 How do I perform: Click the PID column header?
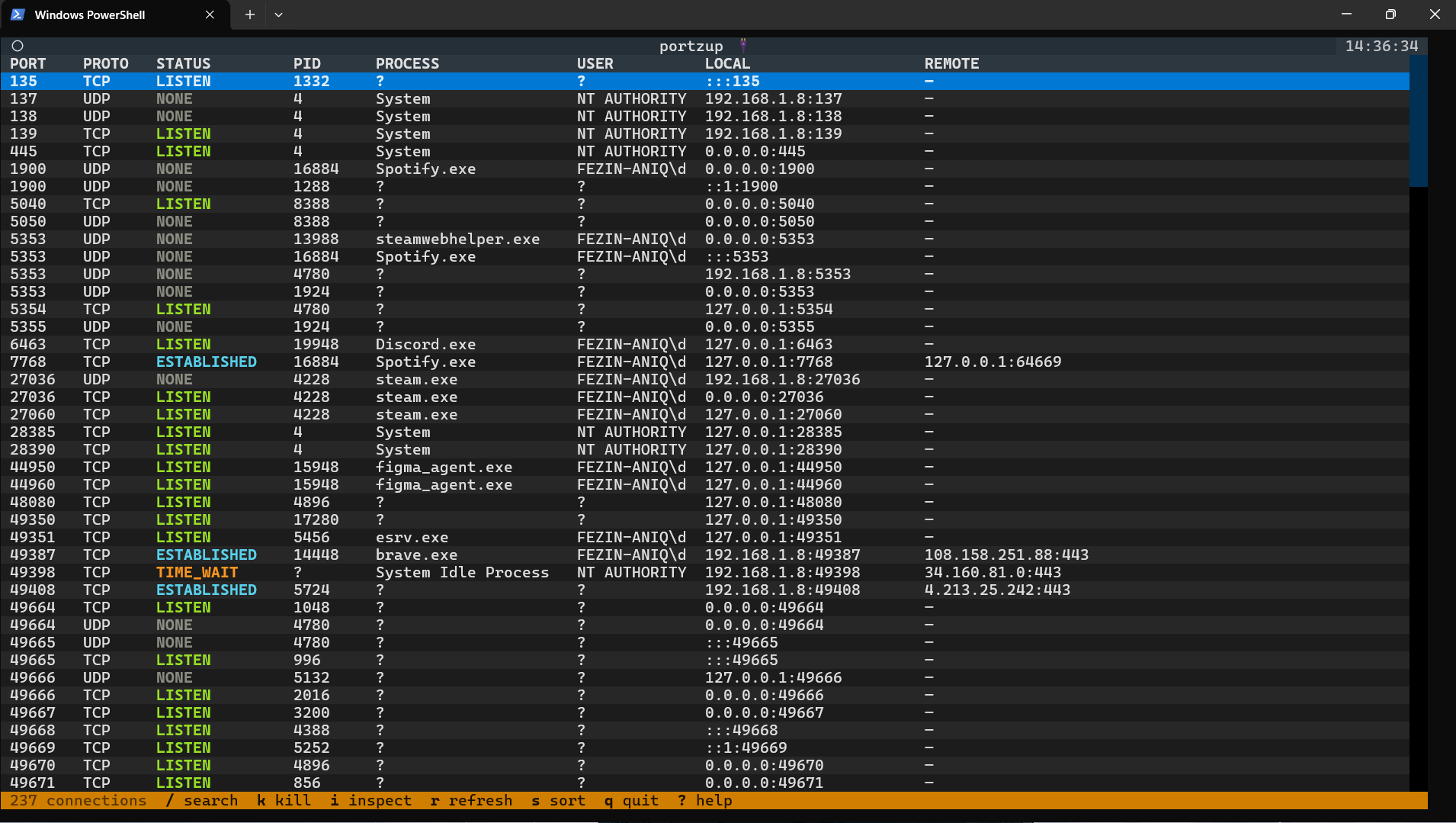306,64
